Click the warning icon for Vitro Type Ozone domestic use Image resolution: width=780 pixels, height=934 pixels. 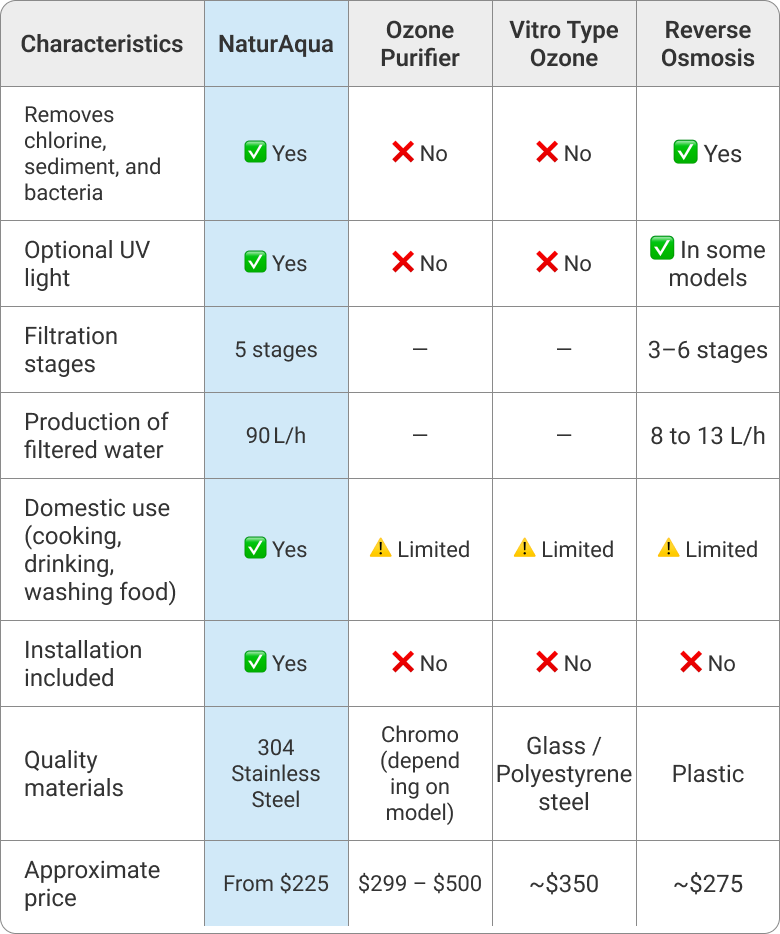[x=525, y=549]
